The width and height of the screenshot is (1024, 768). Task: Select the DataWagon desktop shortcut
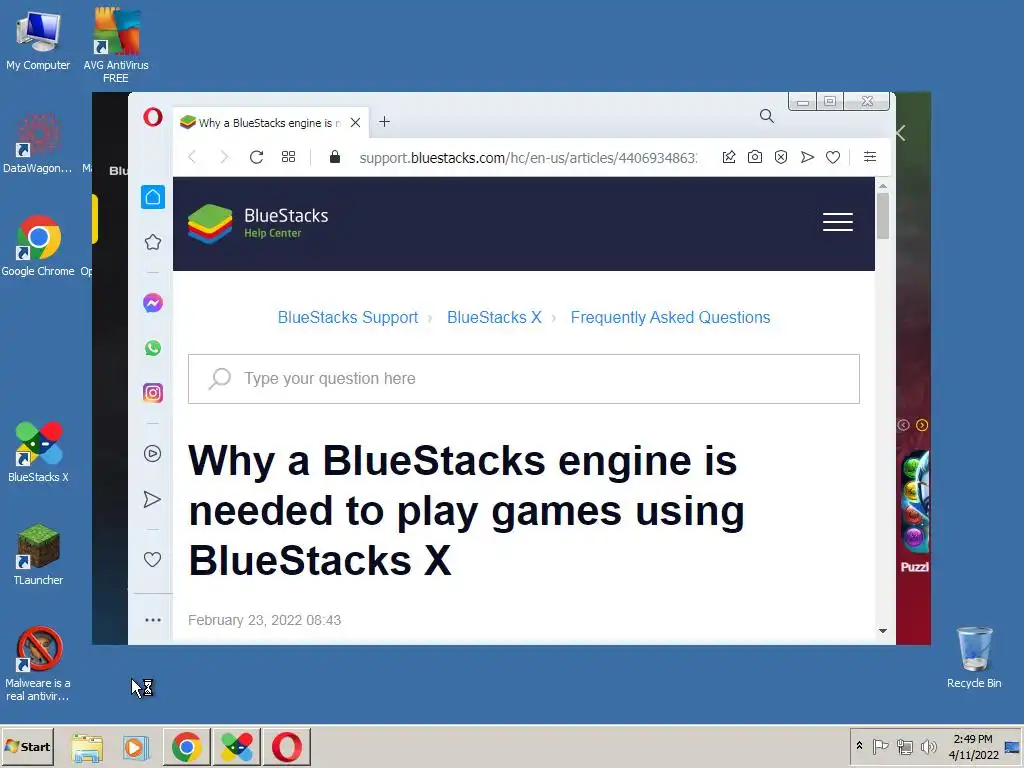pyautogui.click(x=37, y=143)
